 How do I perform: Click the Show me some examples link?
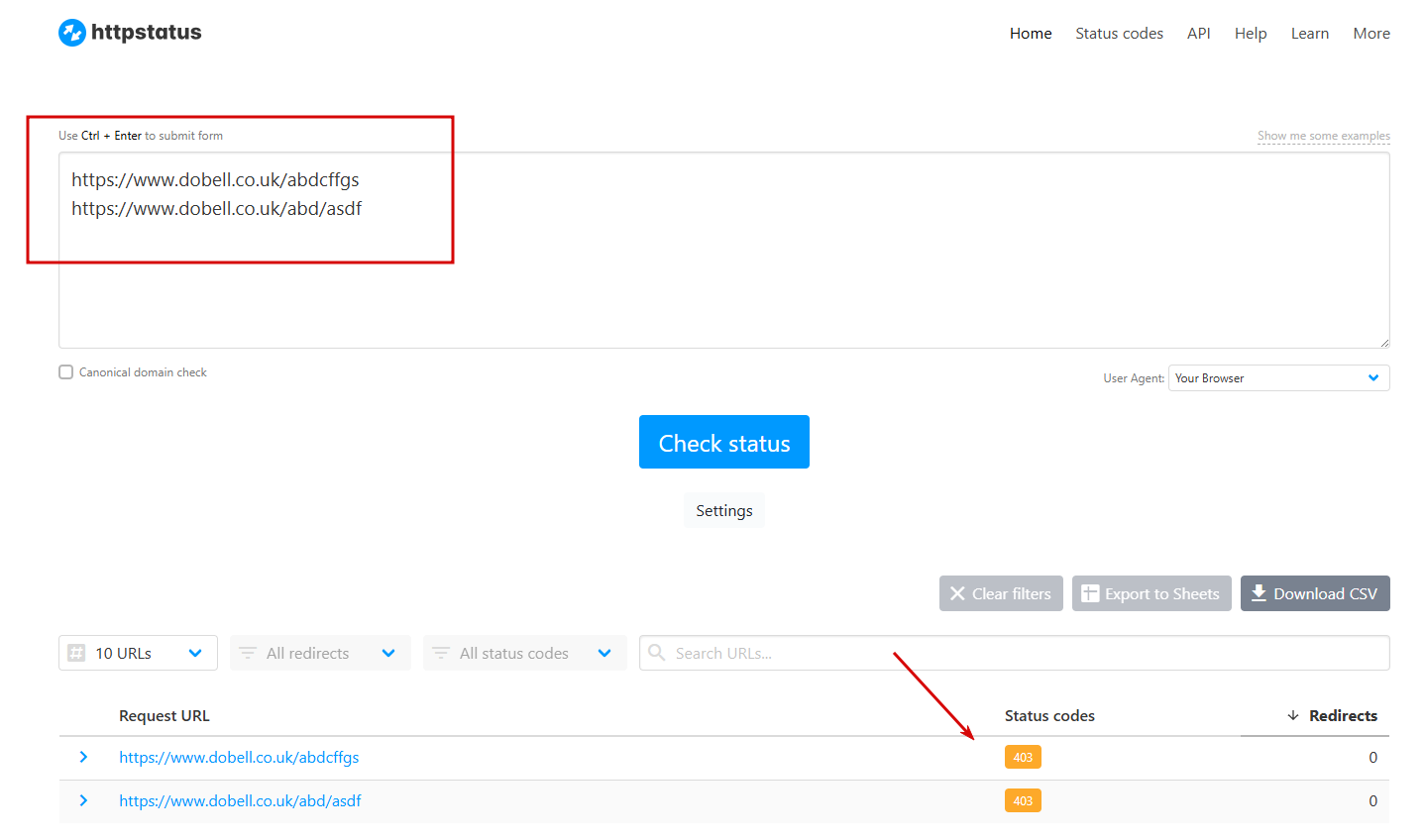[1323, 136]
